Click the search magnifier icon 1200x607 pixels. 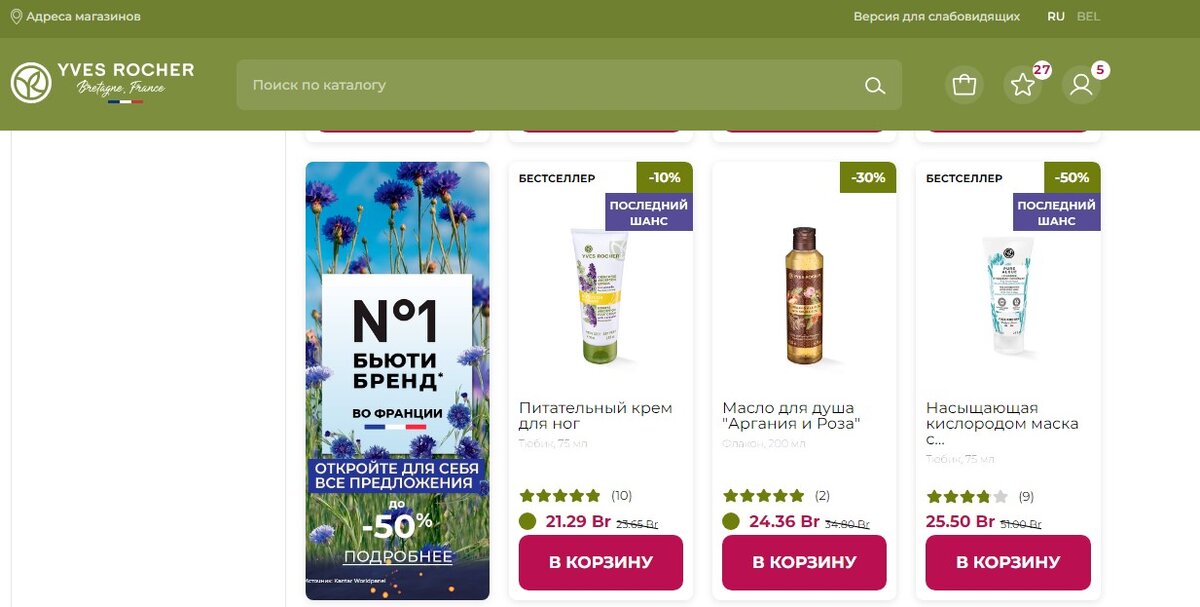pos(875,85)
